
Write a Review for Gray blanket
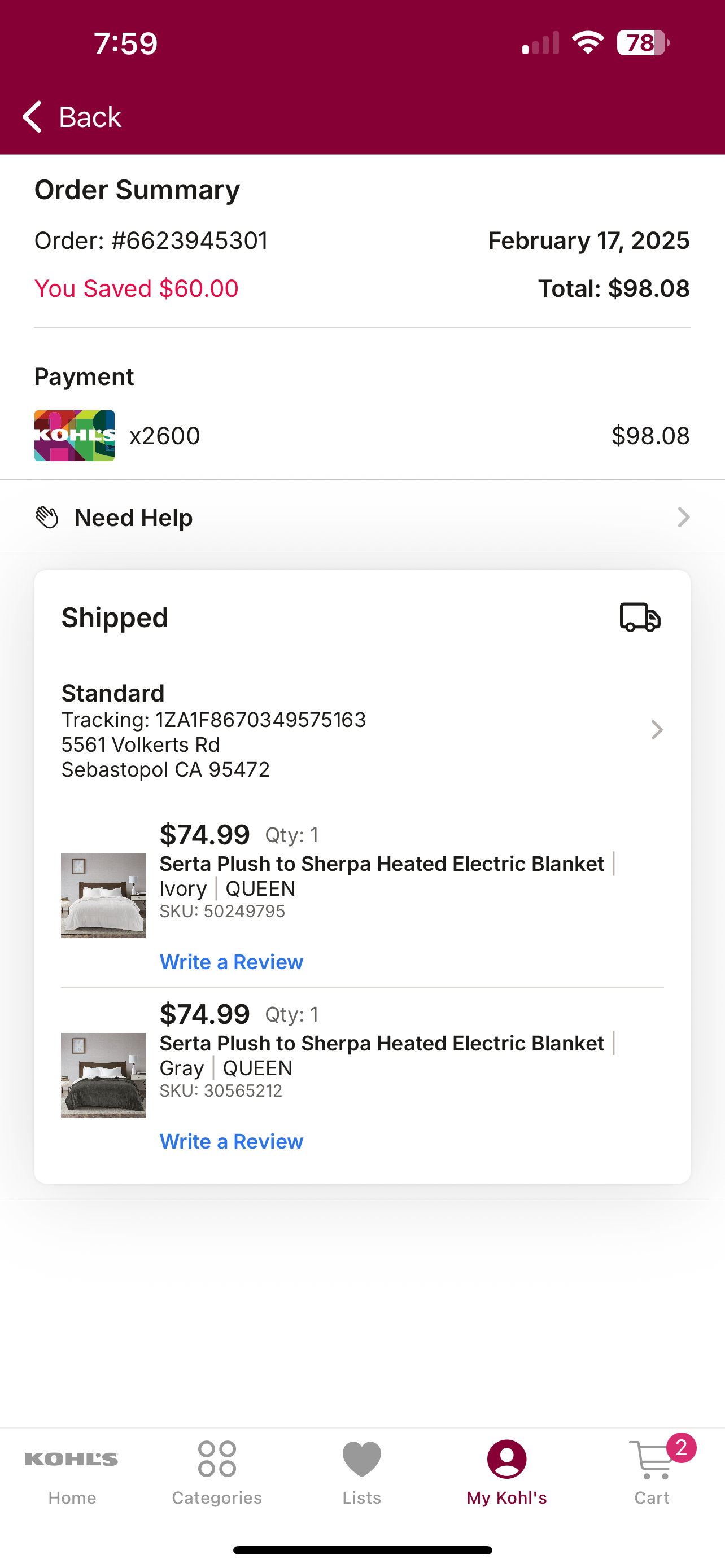232,1141
